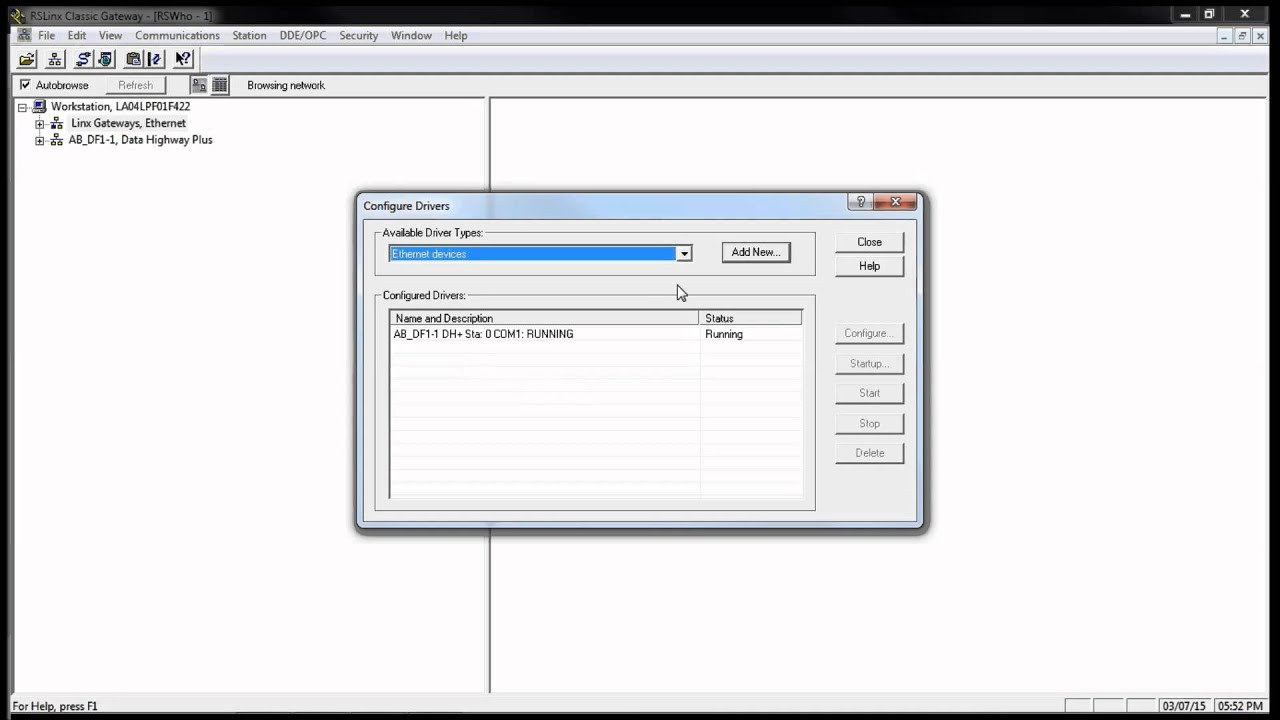Expand the Linx Gateways, Ethernet node
This screenshot has width=1280, height=720.
click(x=40, y=124)
